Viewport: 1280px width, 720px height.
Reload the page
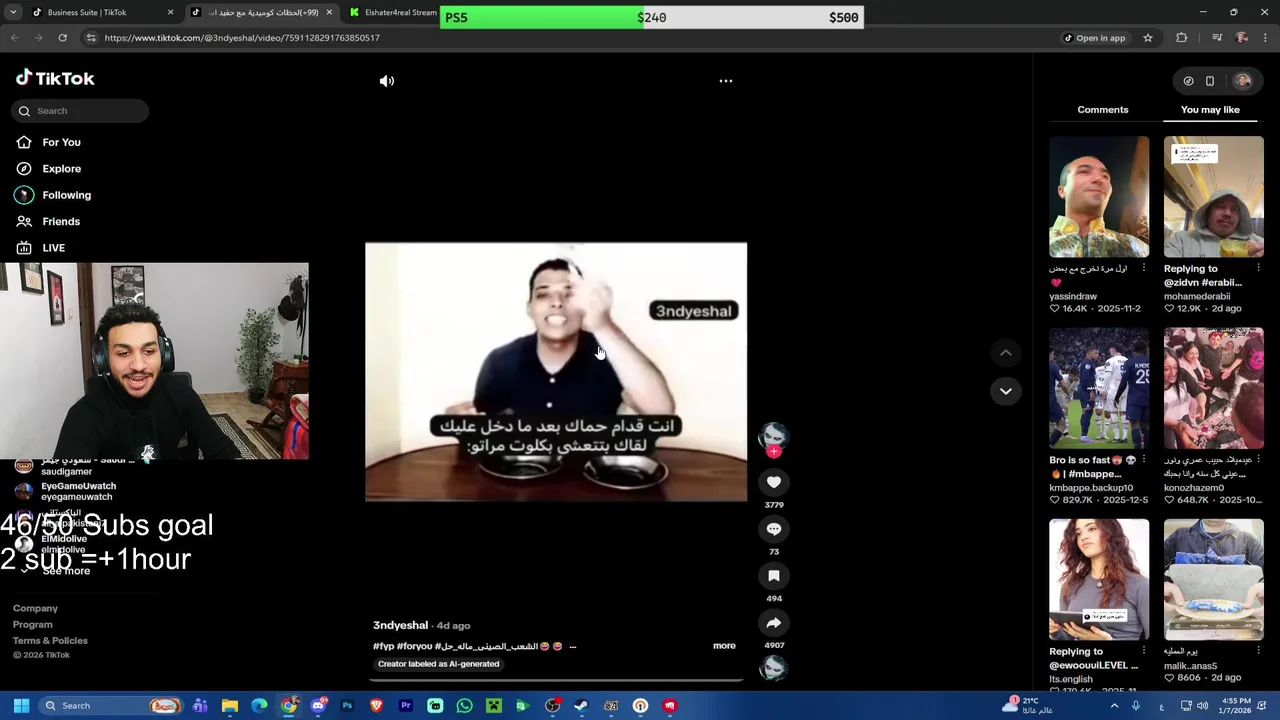pos(62,38)
